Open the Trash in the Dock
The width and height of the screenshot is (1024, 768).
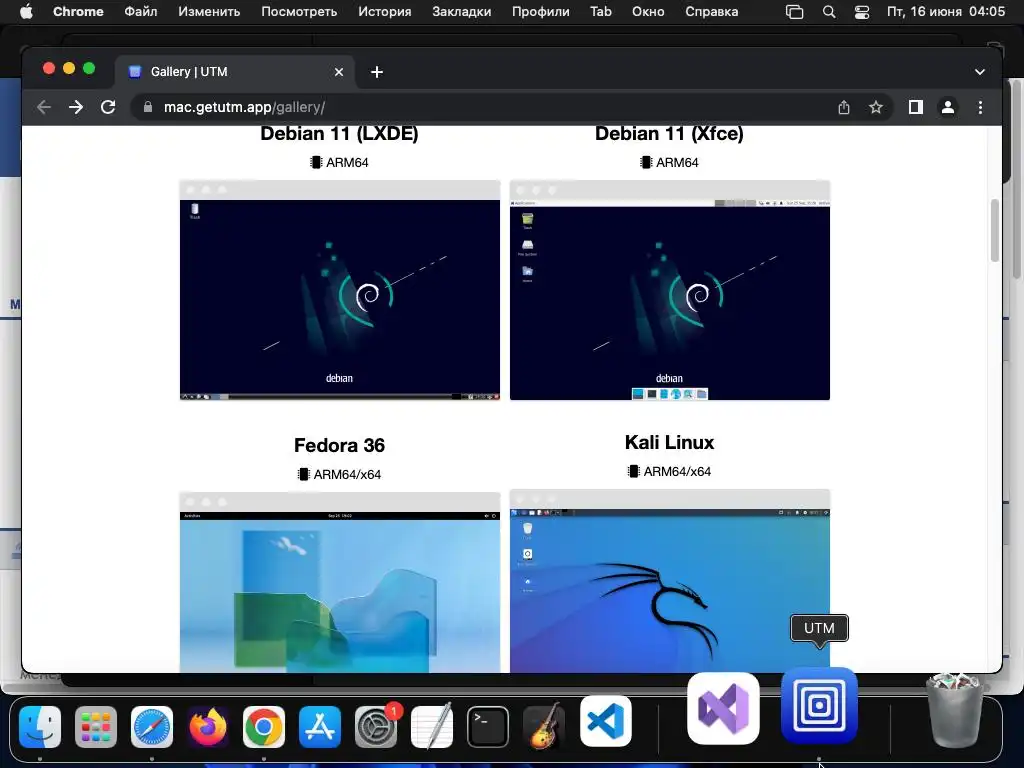coord(955,711)
